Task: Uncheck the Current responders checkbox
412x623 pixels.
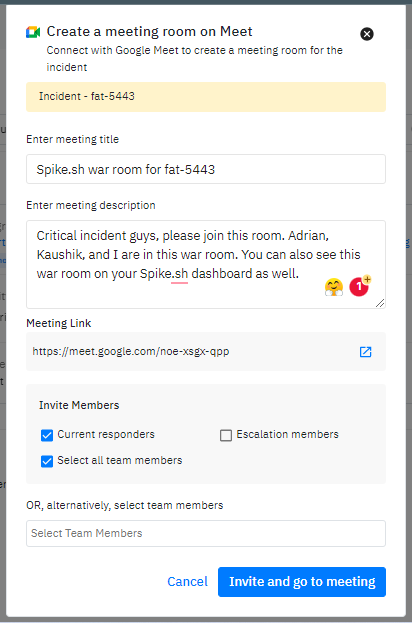Action: (x=47, y=435)
